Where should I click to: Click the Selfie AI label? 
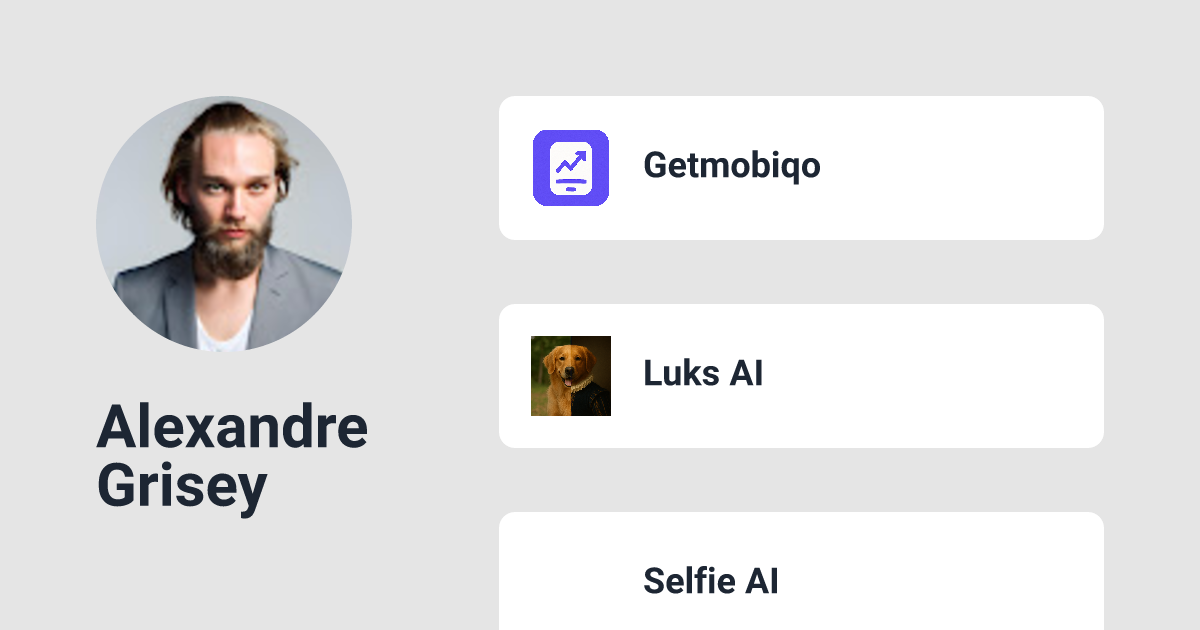click(x=711, y=581)
